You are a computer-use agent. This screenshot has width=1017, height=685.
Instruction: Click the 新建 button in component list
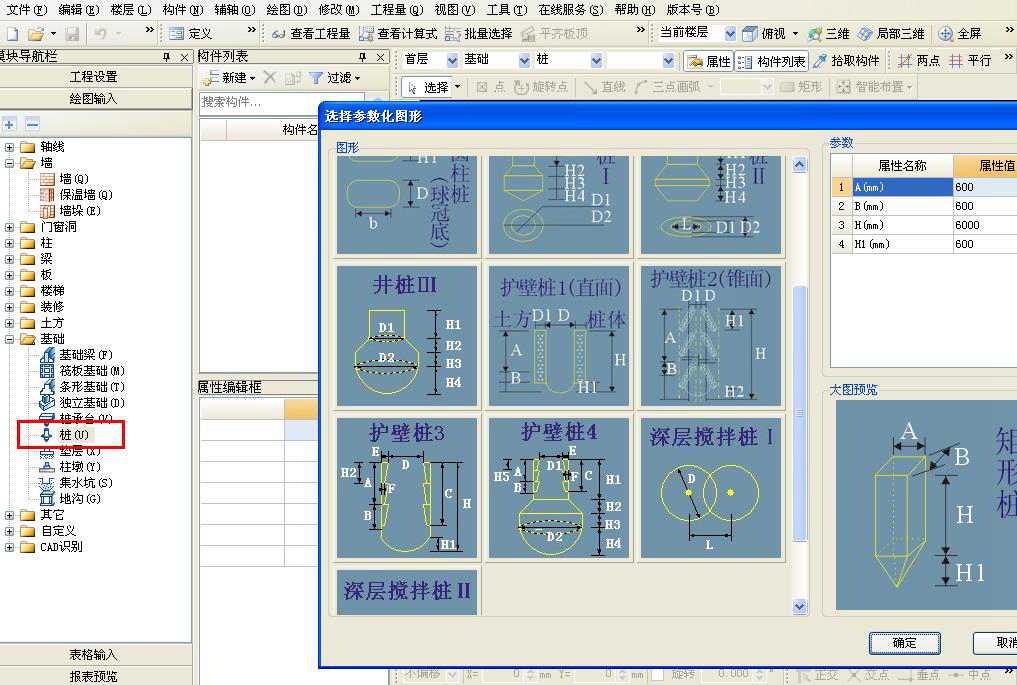[228, 78]
